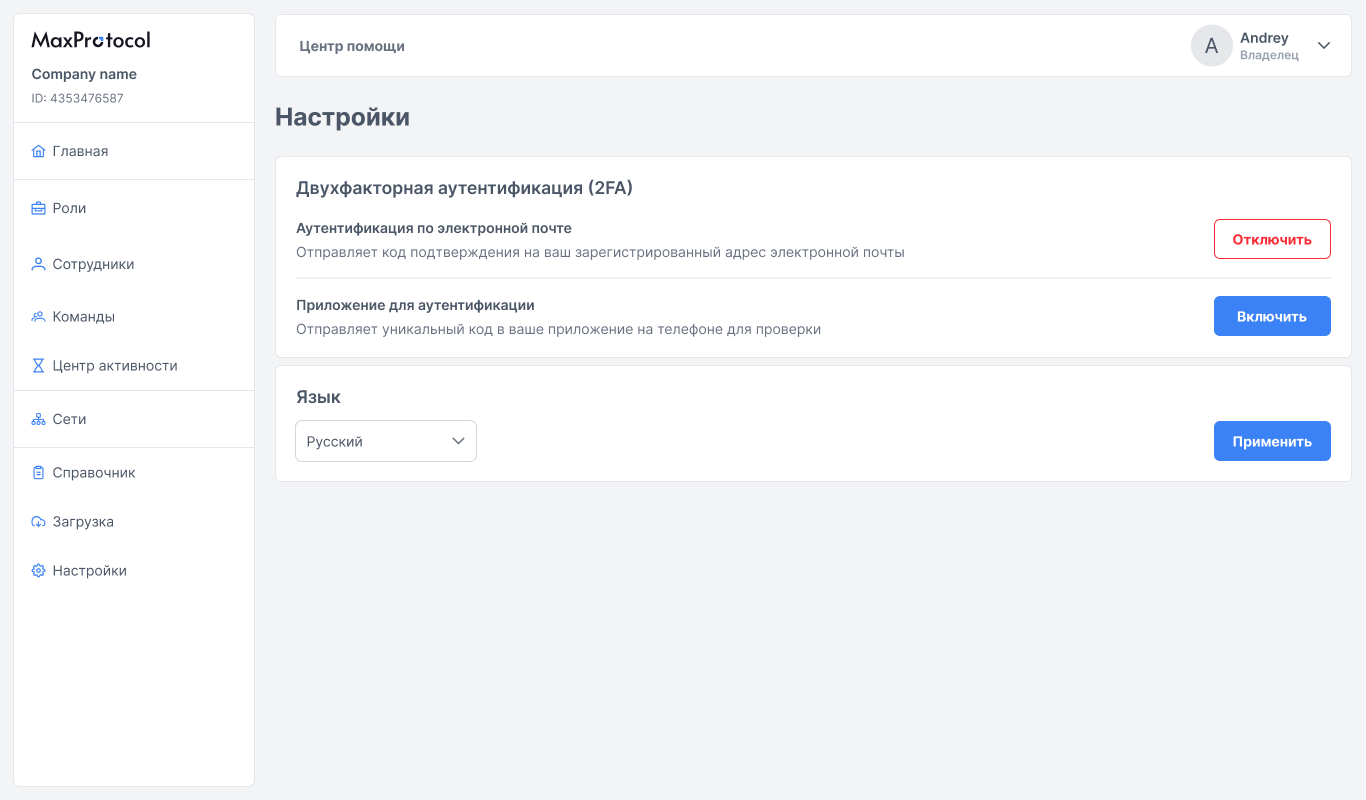Click the briefcase icon beside Роли
1366x800 pixels.
point(38,208)
